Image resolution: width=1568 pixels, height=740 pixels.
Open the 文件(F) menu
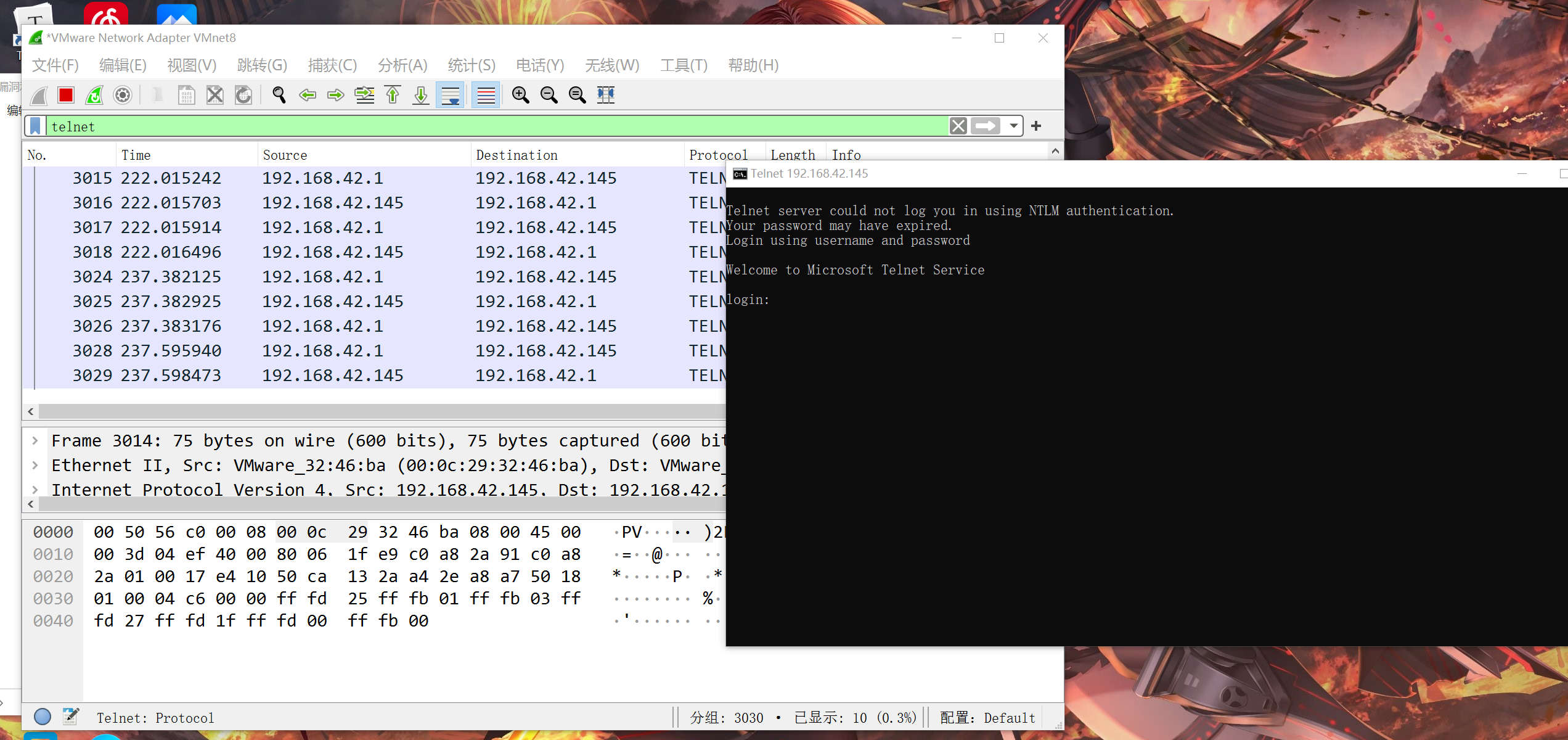55,65
